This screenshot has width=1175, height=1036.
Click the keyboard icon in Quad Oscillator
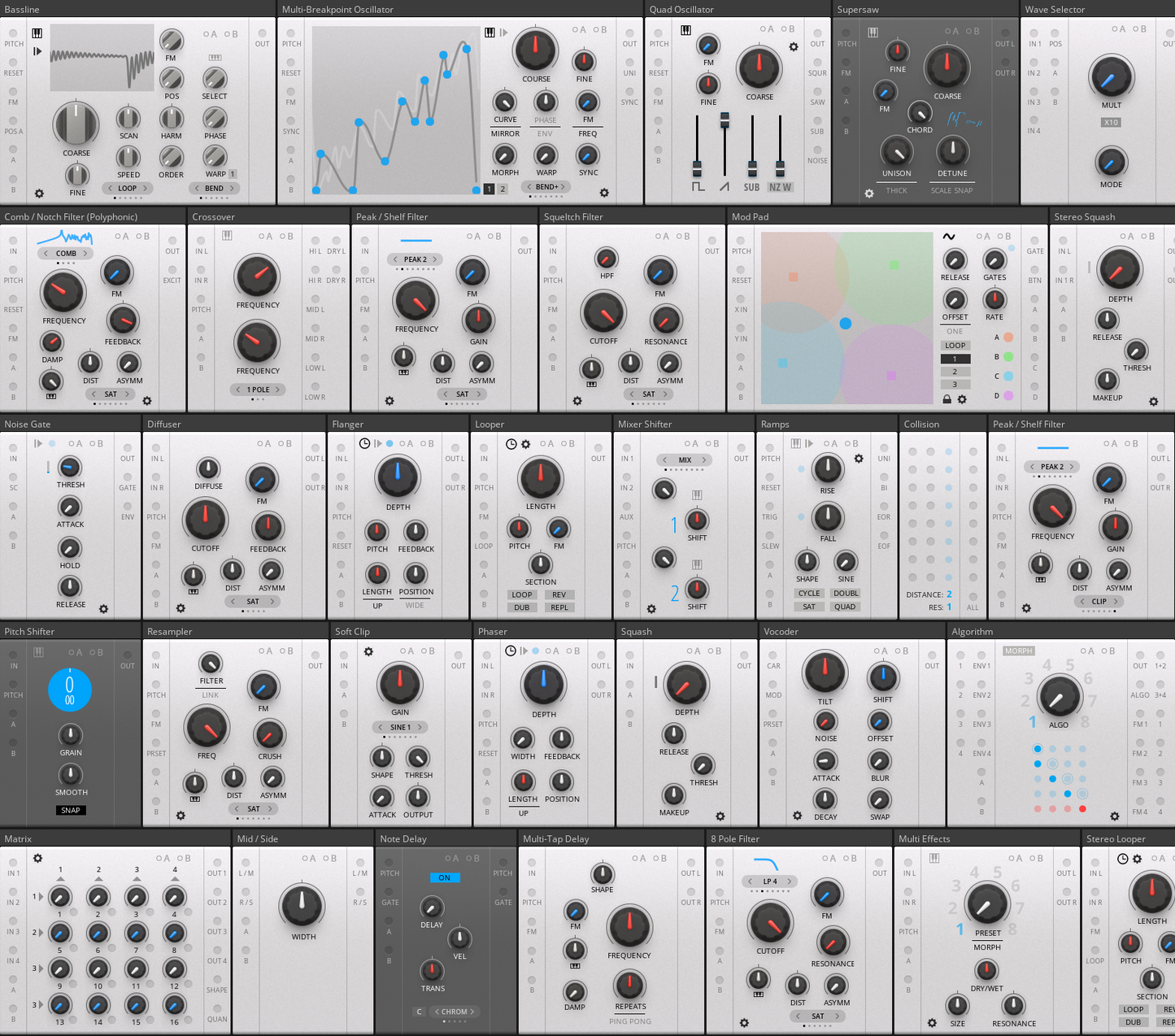[x=685, y=29]
